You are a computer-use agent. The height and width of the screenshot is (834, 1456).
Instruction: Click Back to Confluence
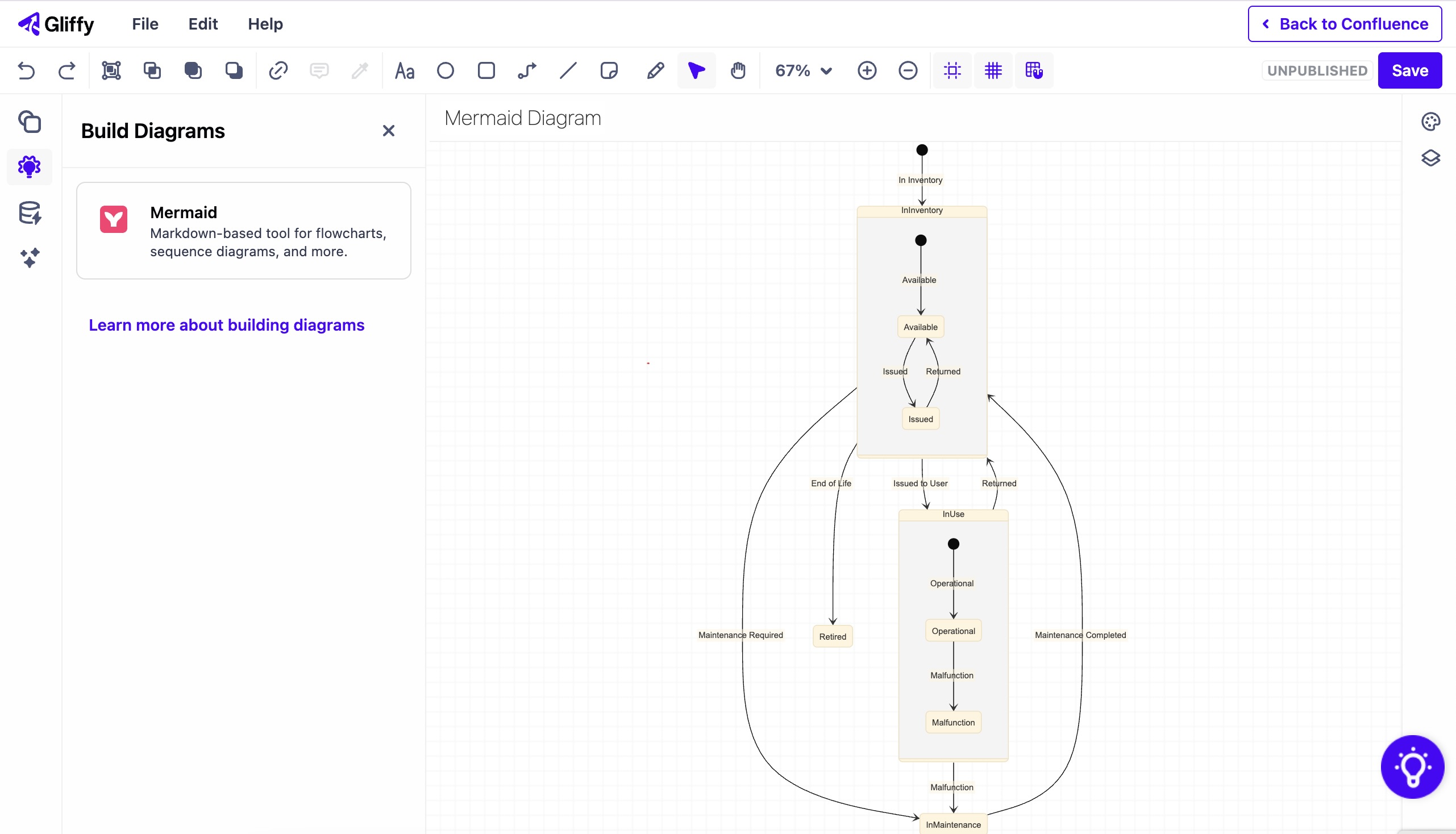(1345, 24)
